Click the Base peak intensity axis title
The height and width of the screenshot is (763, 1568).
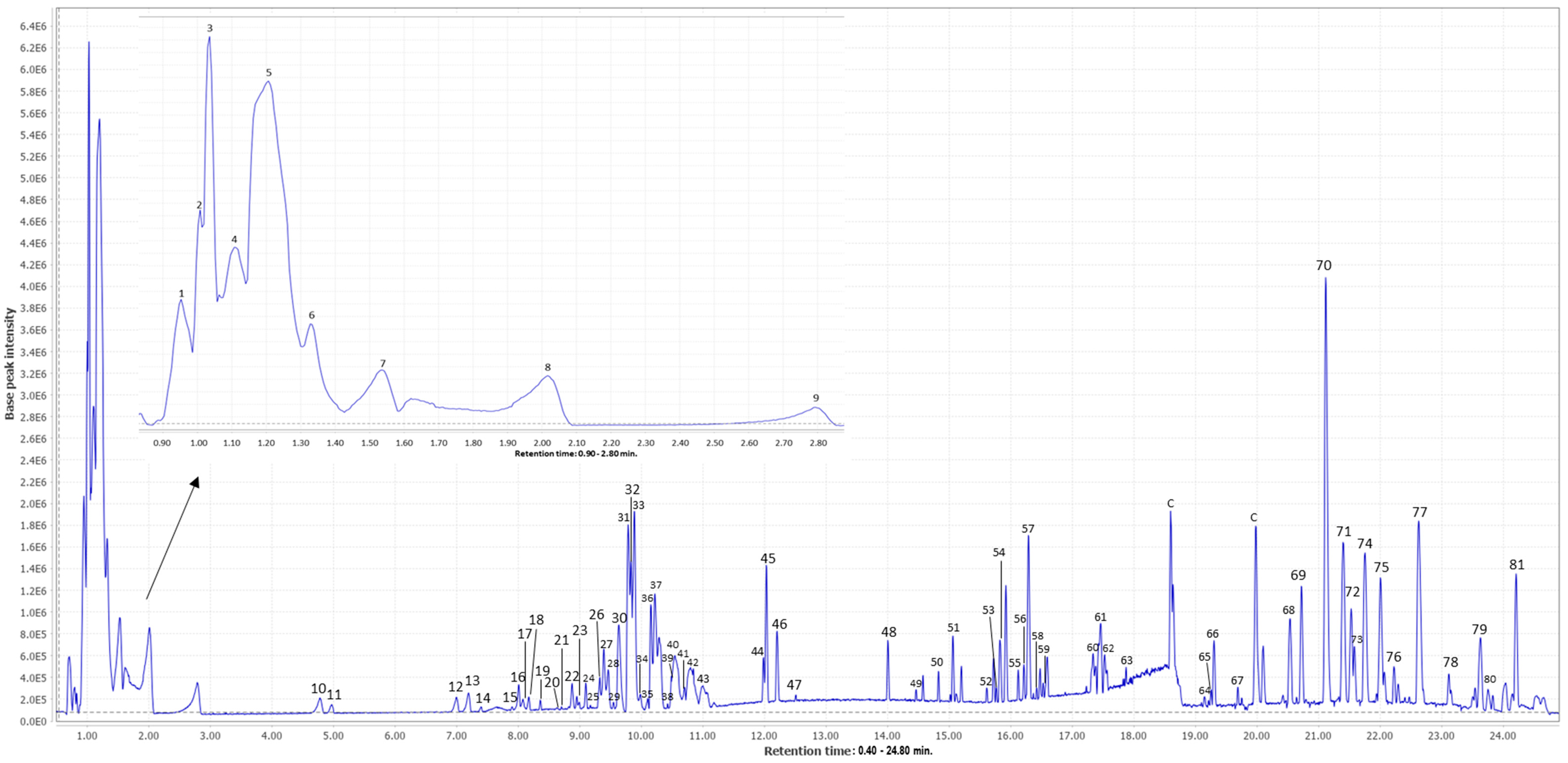click(10, 363)
